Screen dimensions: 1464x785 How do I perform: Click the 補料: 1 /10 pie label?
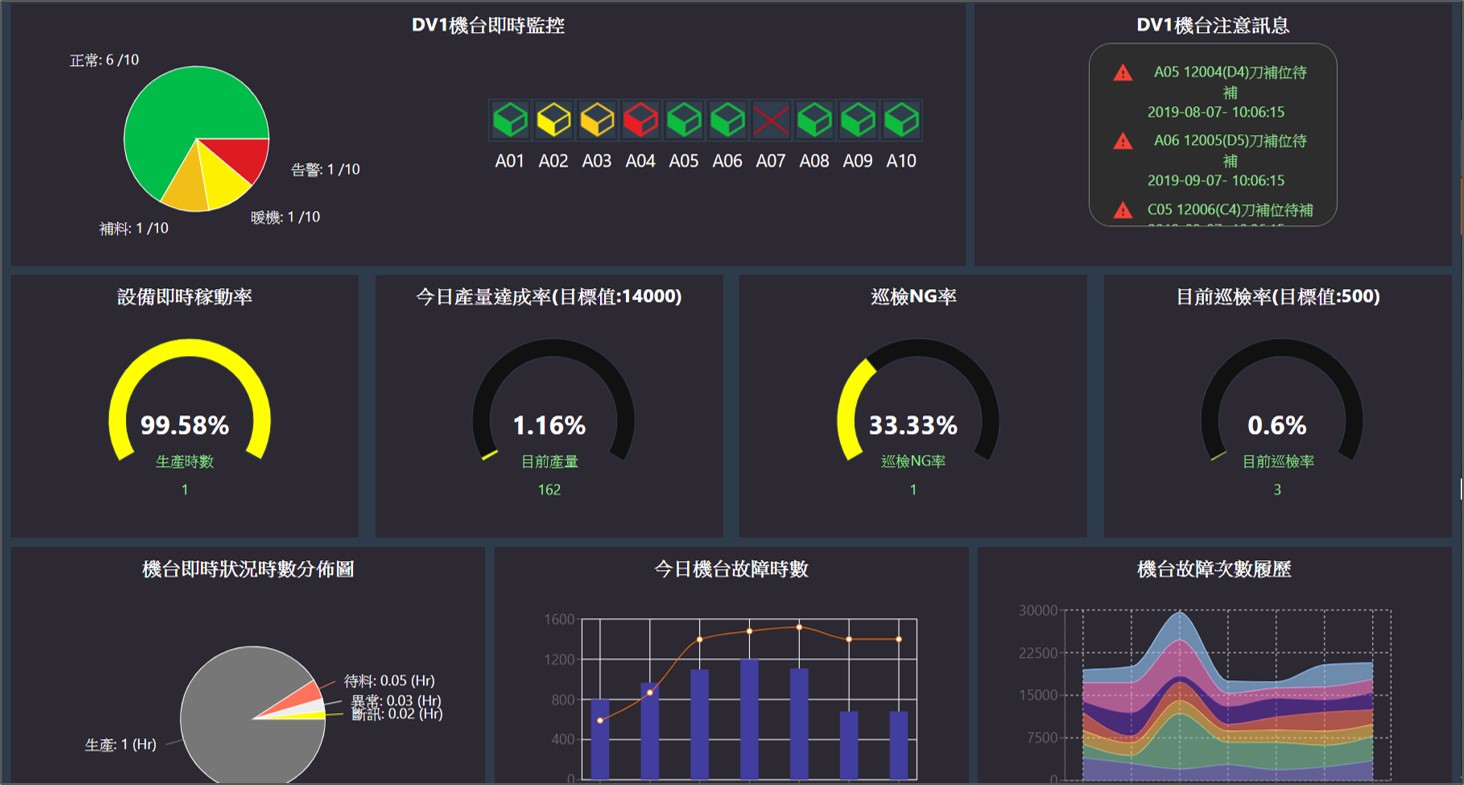click(134, 228)
